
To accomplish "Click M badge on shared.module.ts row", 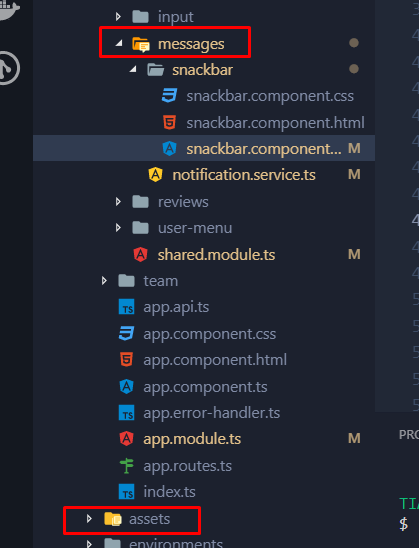I will [x=354, y=254].
